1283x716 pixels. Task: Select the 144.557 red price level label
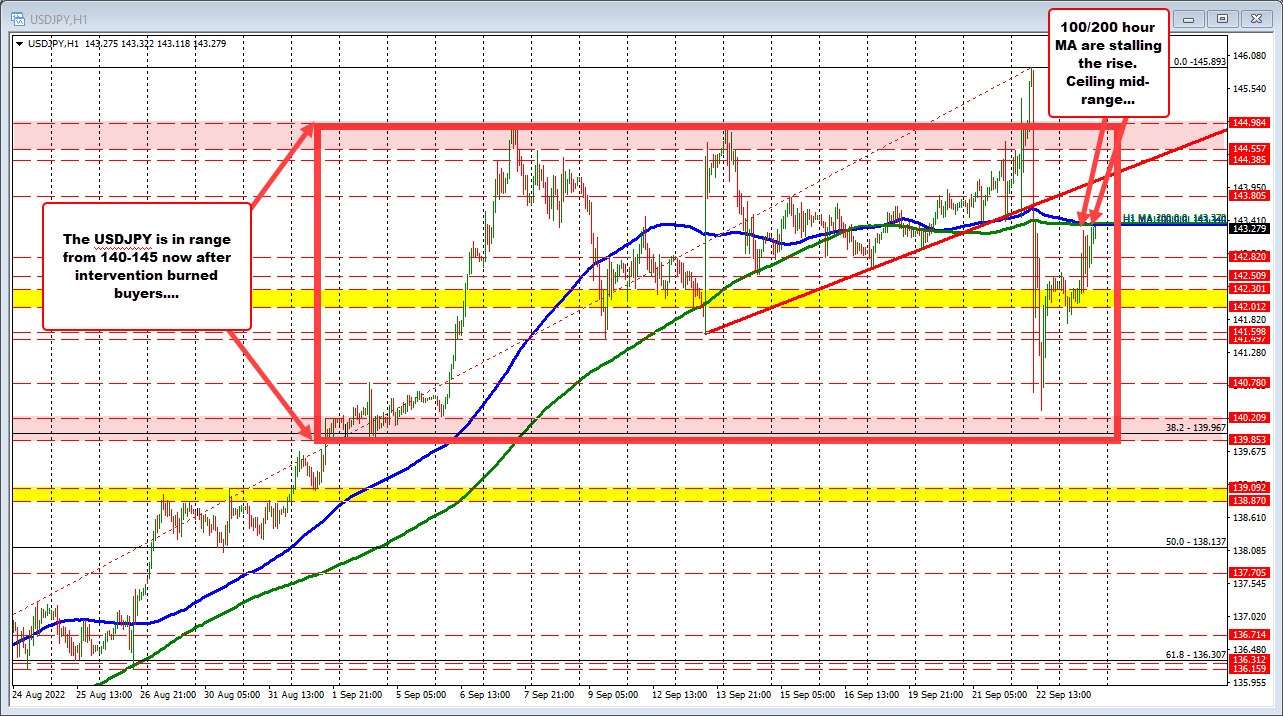(x=1249, y=148)
